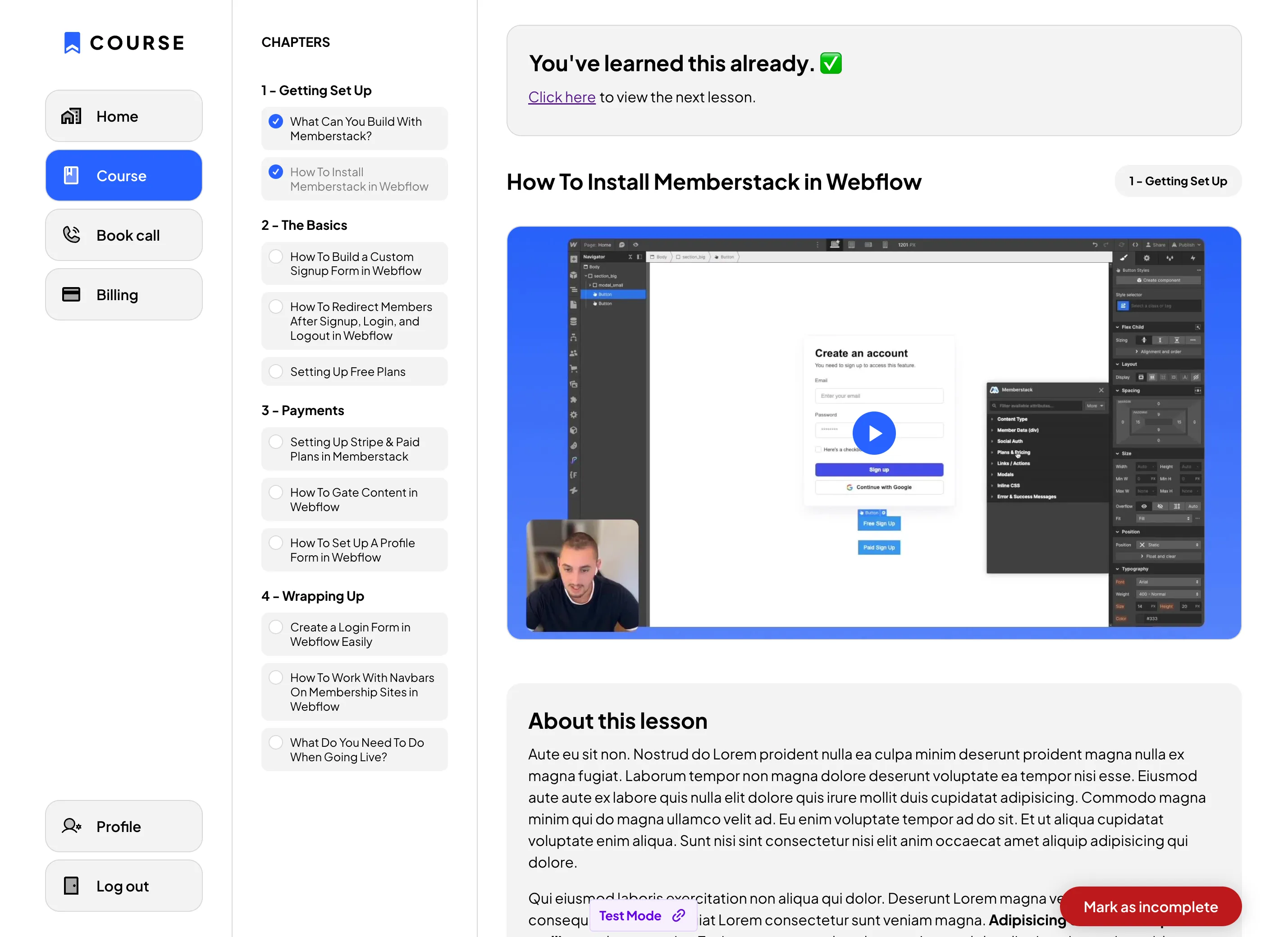Click the COURSE logo bookmark icon
1288x937 pixels.
(x=72, y=42)
